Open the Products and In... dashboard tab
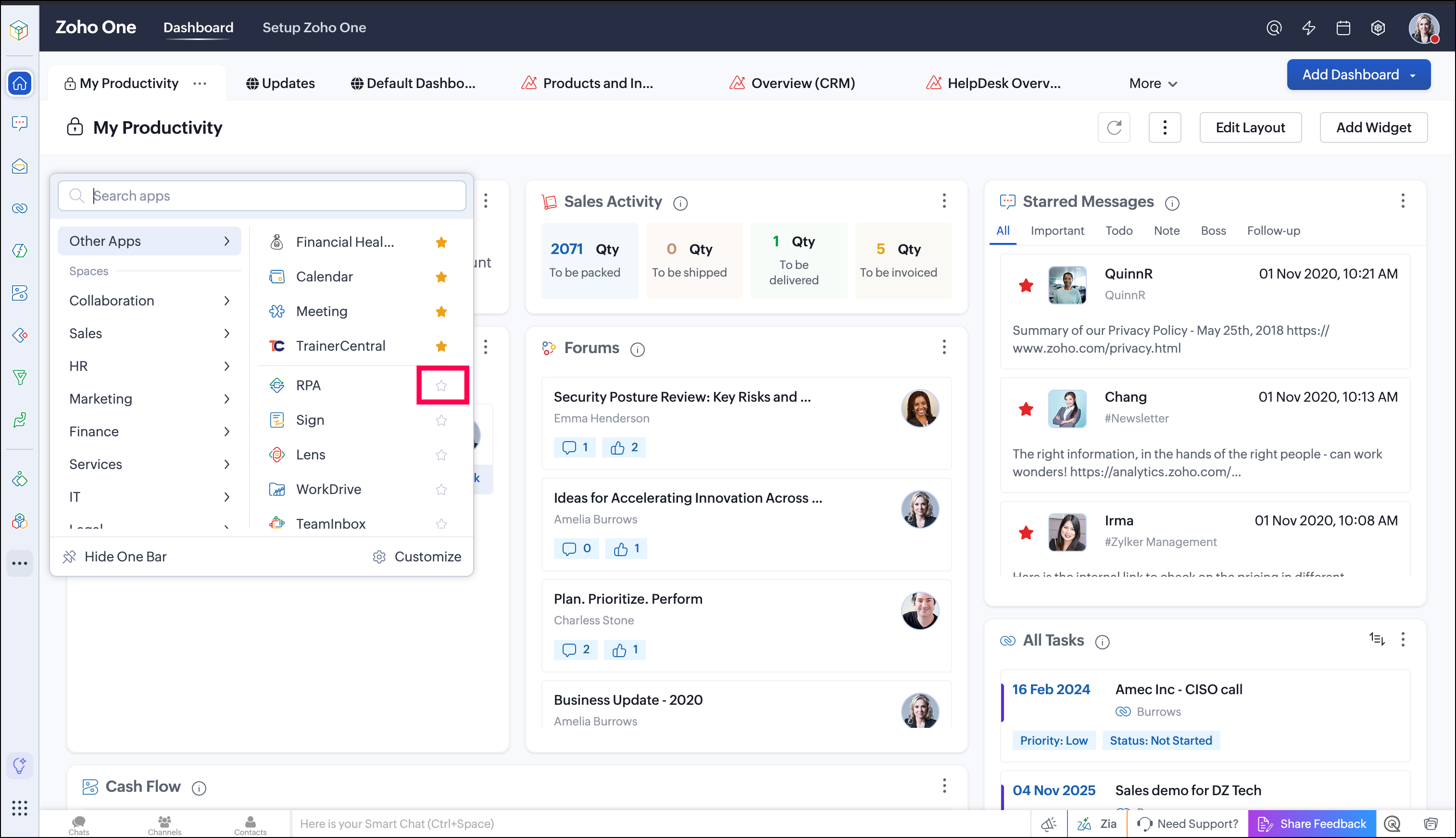1456x838 pixels. click(587, 83)
